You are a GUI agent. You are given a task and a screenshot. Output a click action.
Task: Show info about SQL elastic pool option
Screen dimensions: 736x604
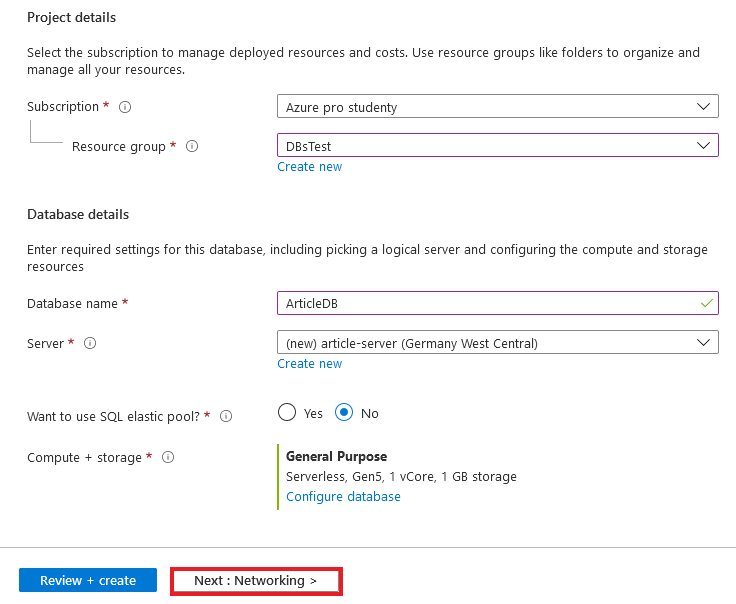[x=226, y=416]
